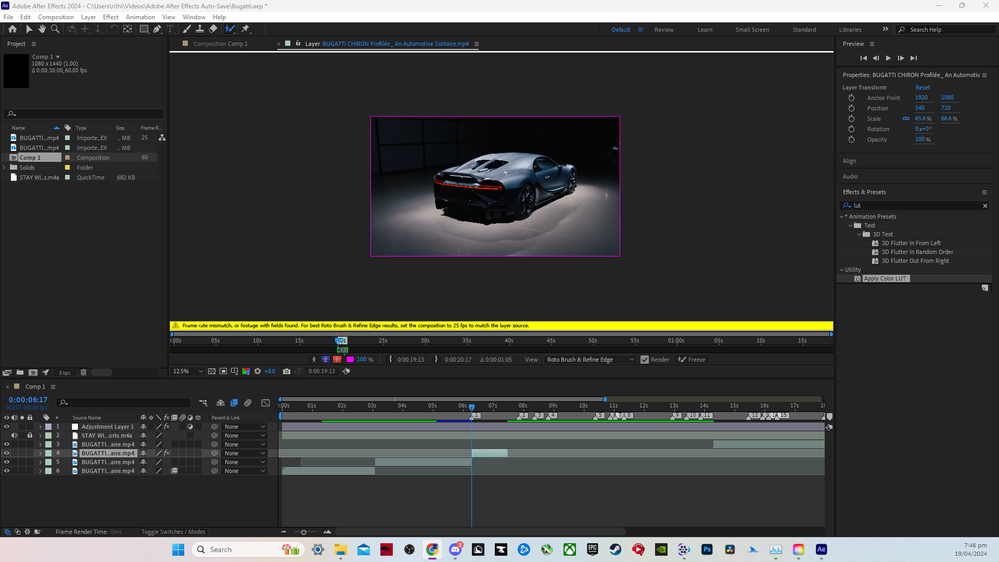Open Chrome from the taskbar

click(x=433, y=549)
